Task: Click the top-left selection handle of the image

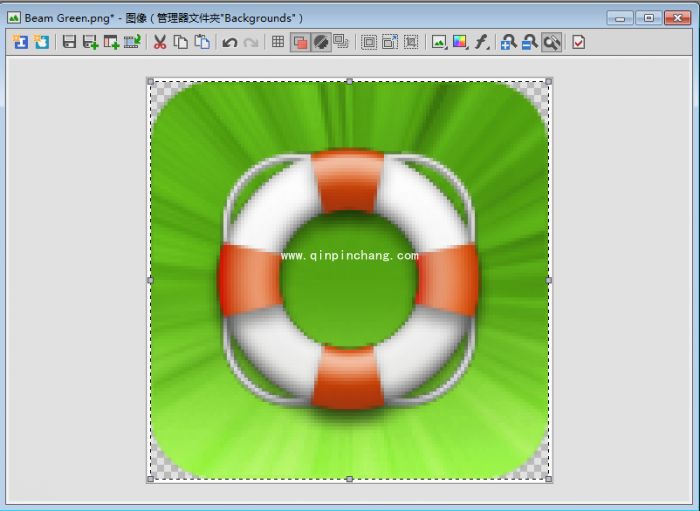Action: [150, 81]
